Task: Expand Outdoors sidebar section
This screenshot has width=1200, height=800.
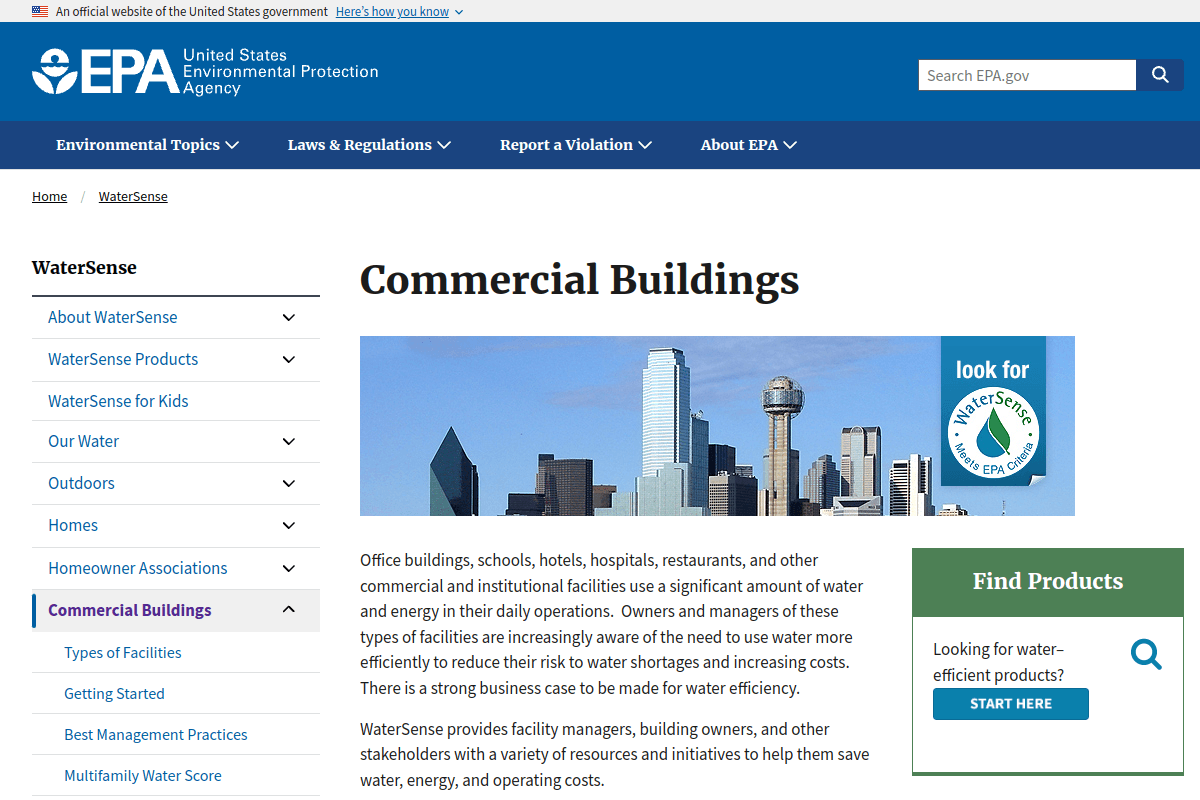Action: coord(289,484)
